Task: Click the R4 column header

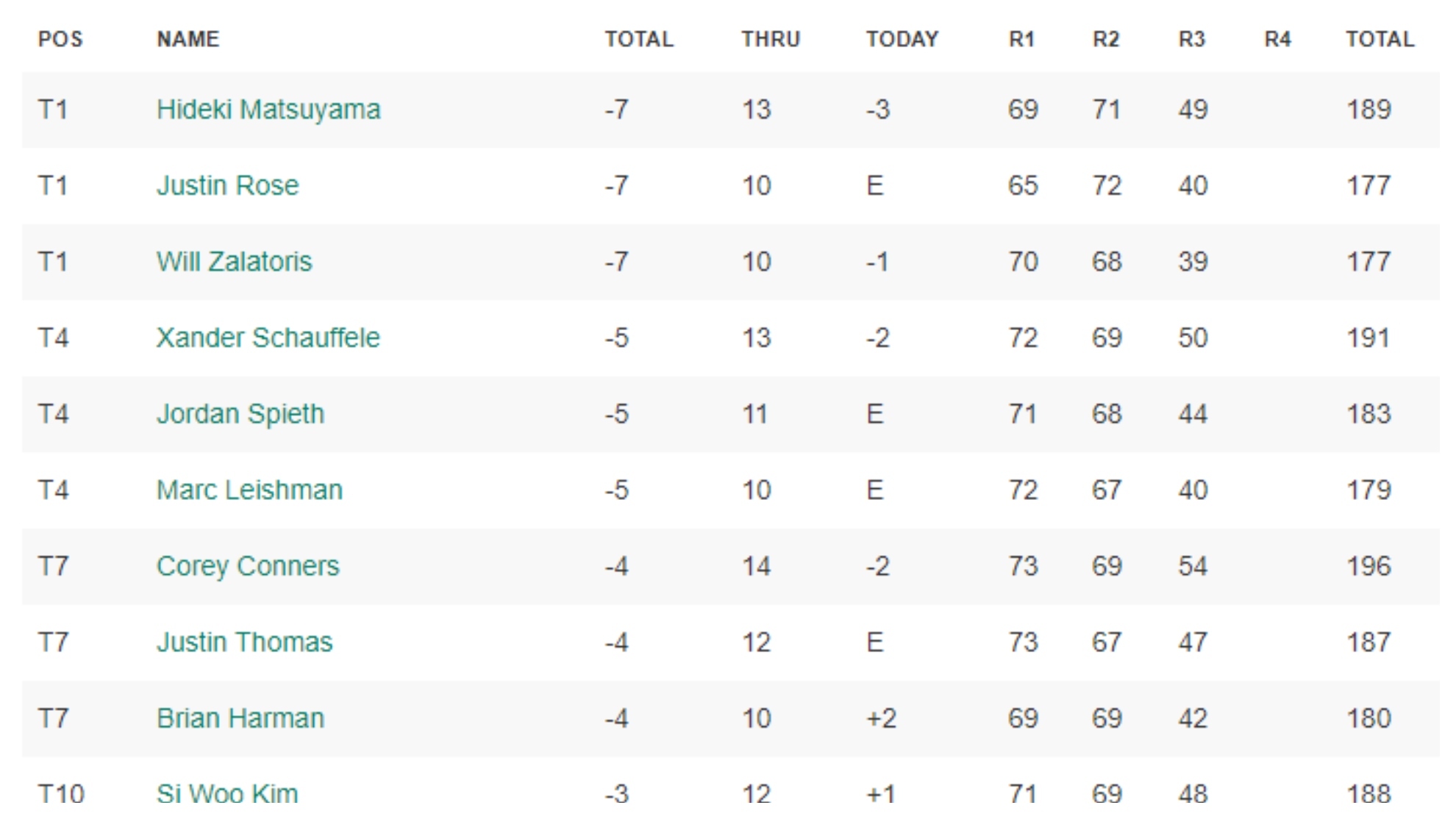Action: (1277, 39)
